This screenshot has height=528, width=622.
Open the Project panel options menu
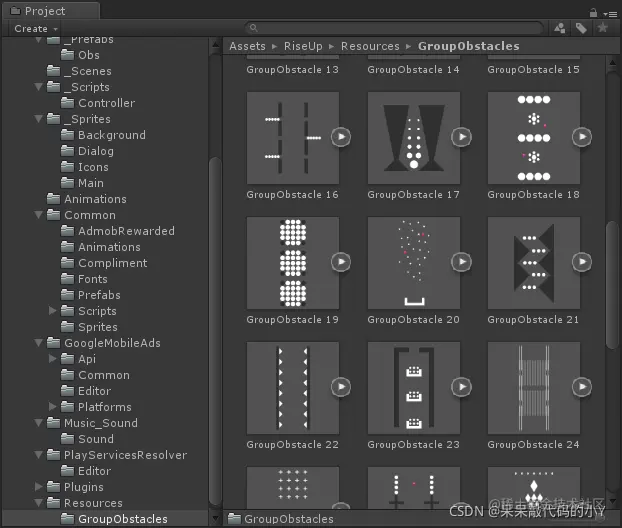(x=610, y=14)
